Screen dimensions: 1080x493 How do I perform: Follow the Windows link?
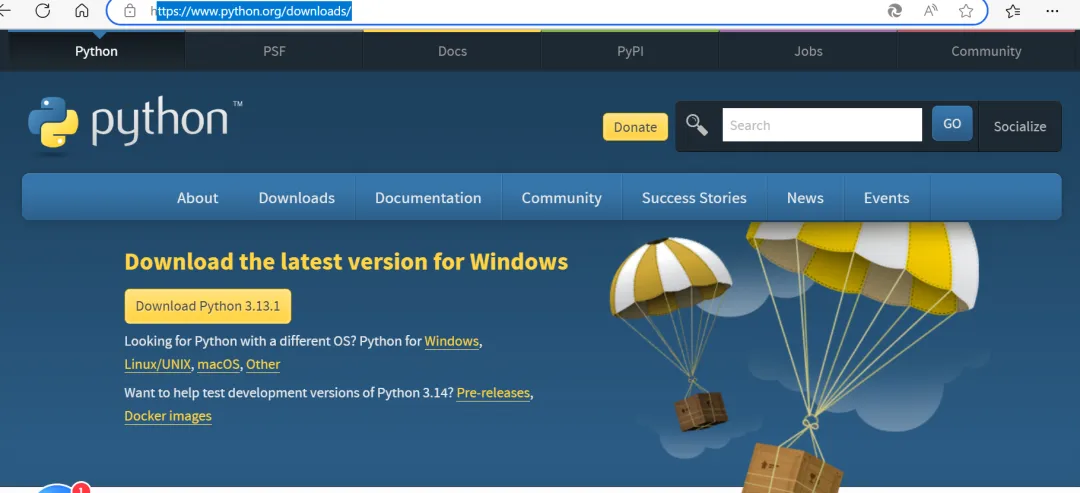click(x=451, y=341)
